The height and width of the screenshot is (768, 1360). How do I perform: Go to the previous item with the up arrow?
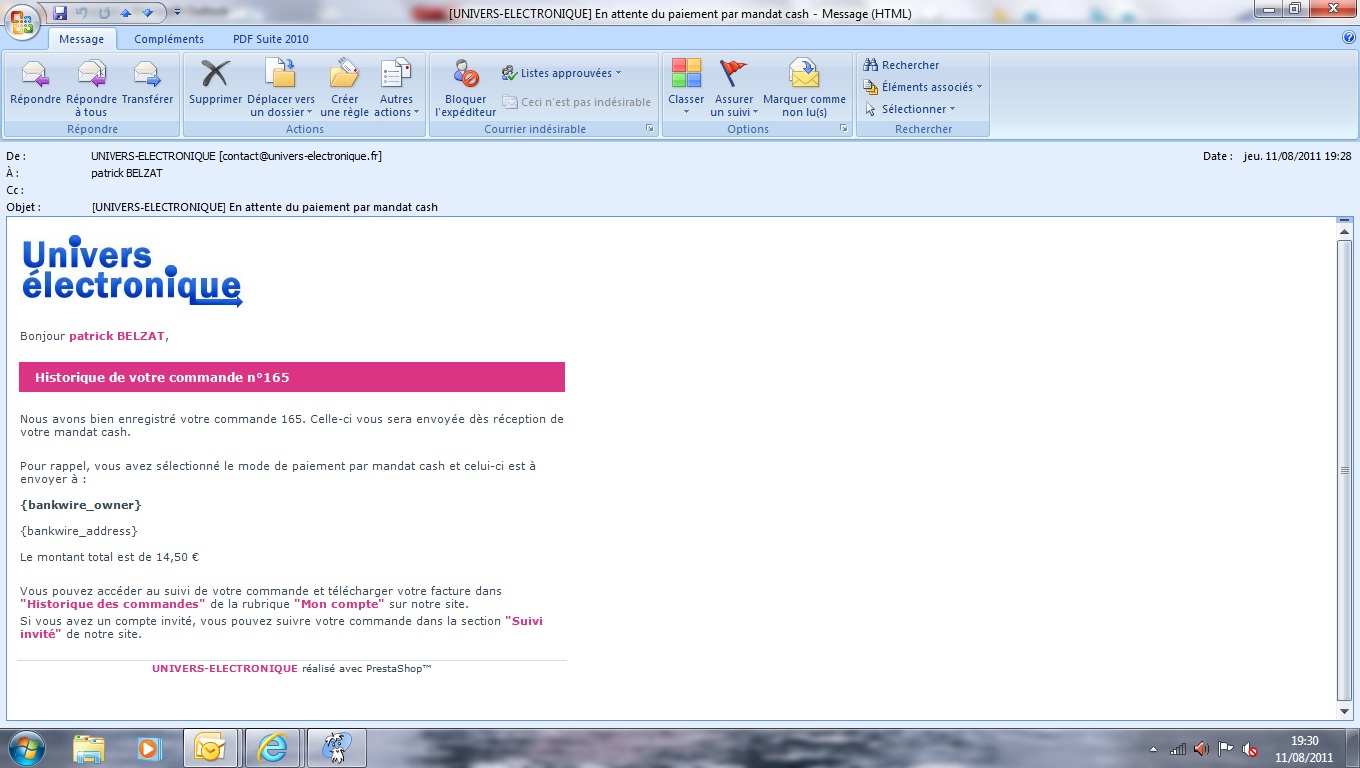point(126,13)
